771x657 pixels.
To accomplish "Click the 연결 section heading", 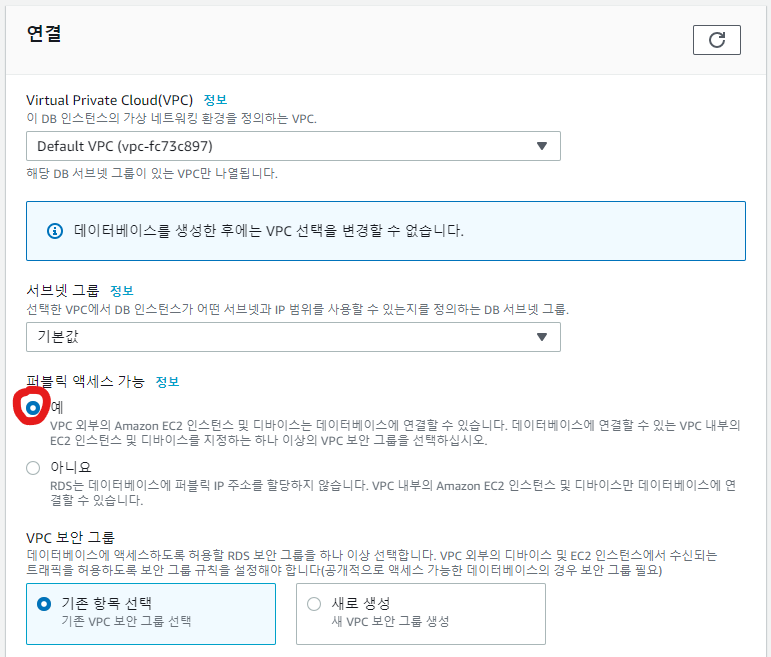I will click(44, 34).
